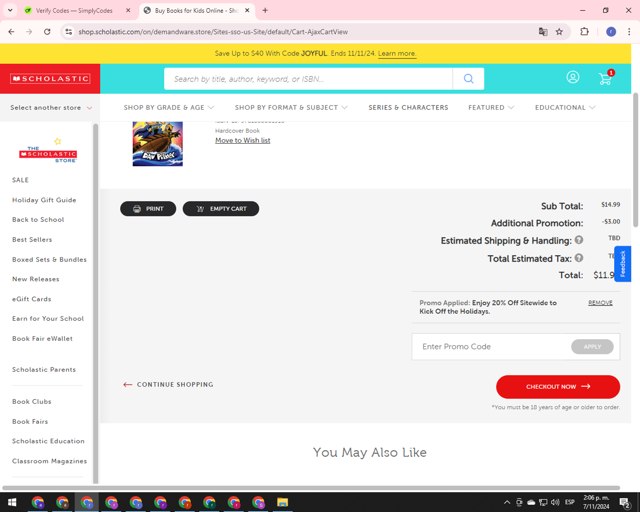Click the Scholastic logo in header

(50, 79)
